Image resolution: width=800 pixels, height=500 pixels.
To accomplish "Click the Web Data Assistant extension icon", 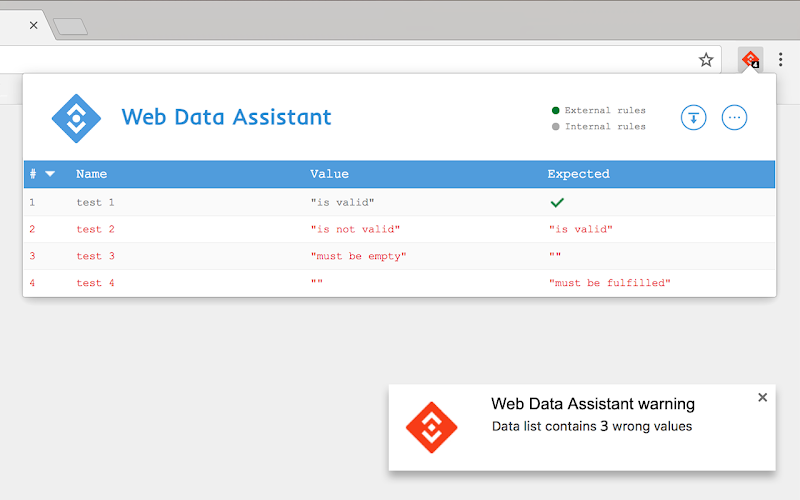I will [x=750, y=60].
